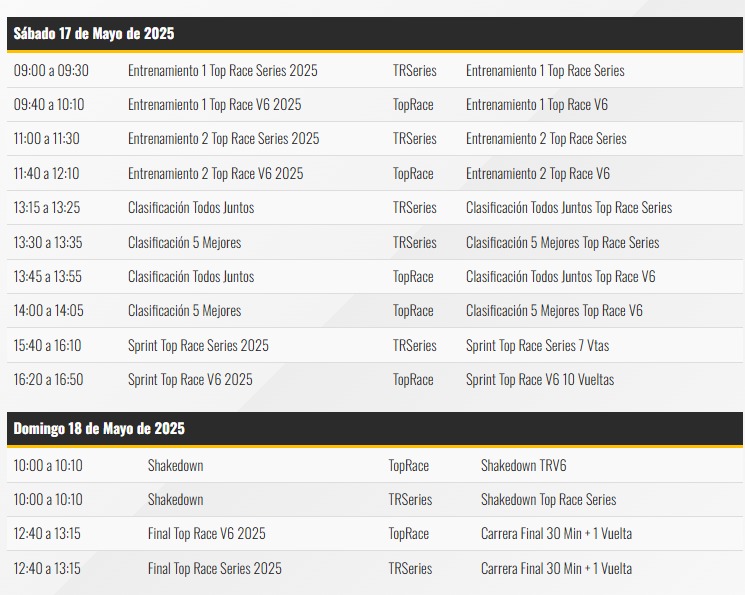The height and width of the screenshot is (595, 745).
Task: Click Clasificación 5 Mejores Top Race Series
Action: [x=562, y=243]
